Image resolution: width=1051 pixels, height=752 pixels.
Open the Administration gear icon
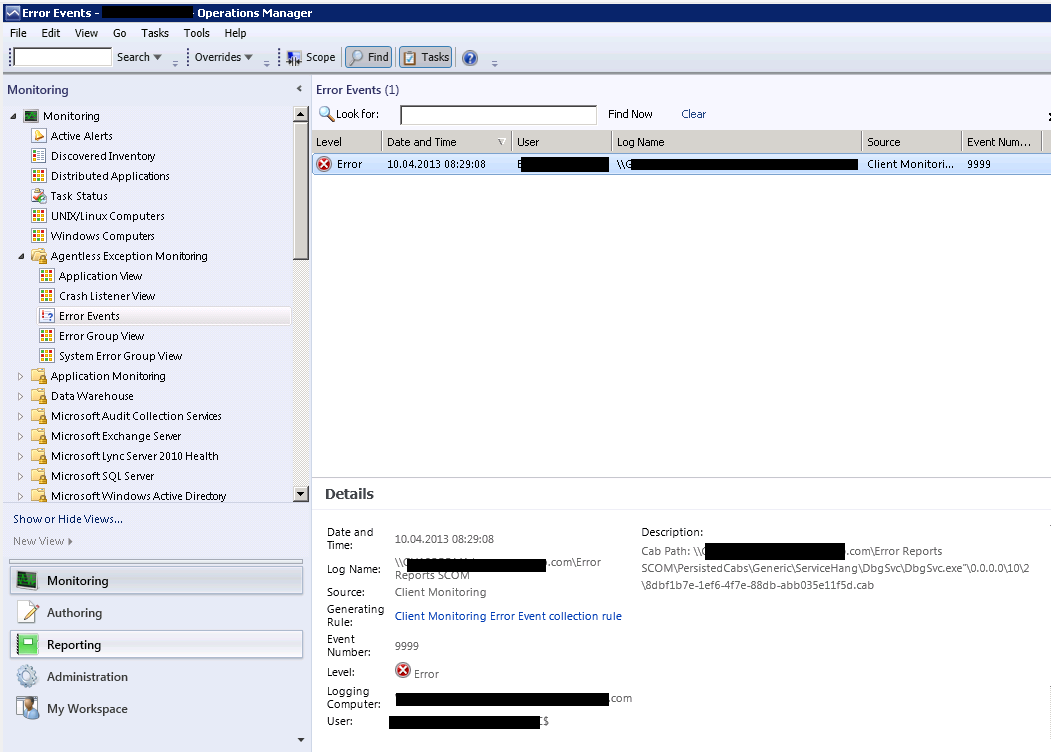(x=28, y=677)
